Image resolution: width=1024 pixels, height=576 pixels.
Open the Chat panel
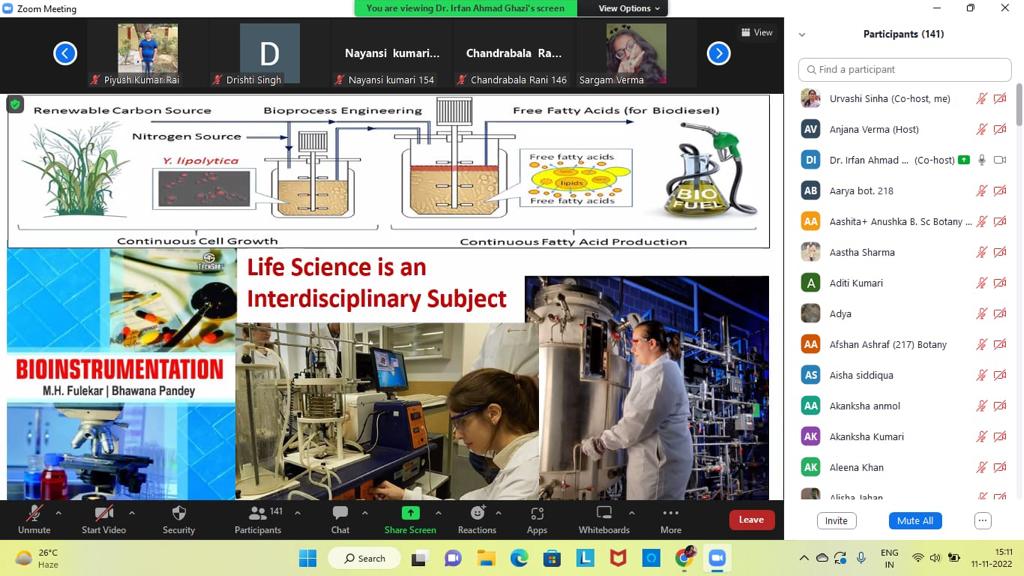(340, 518)
